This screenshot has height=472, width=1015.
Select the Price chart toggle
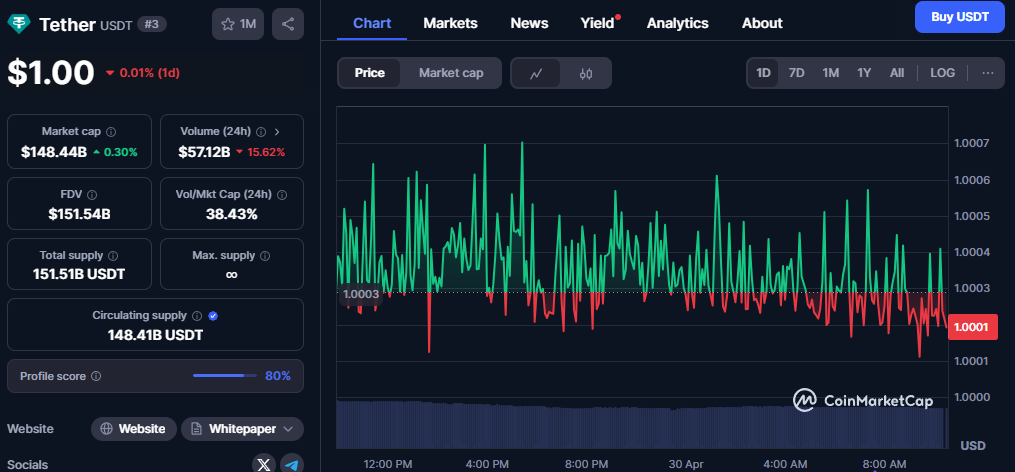coord(370,73)
